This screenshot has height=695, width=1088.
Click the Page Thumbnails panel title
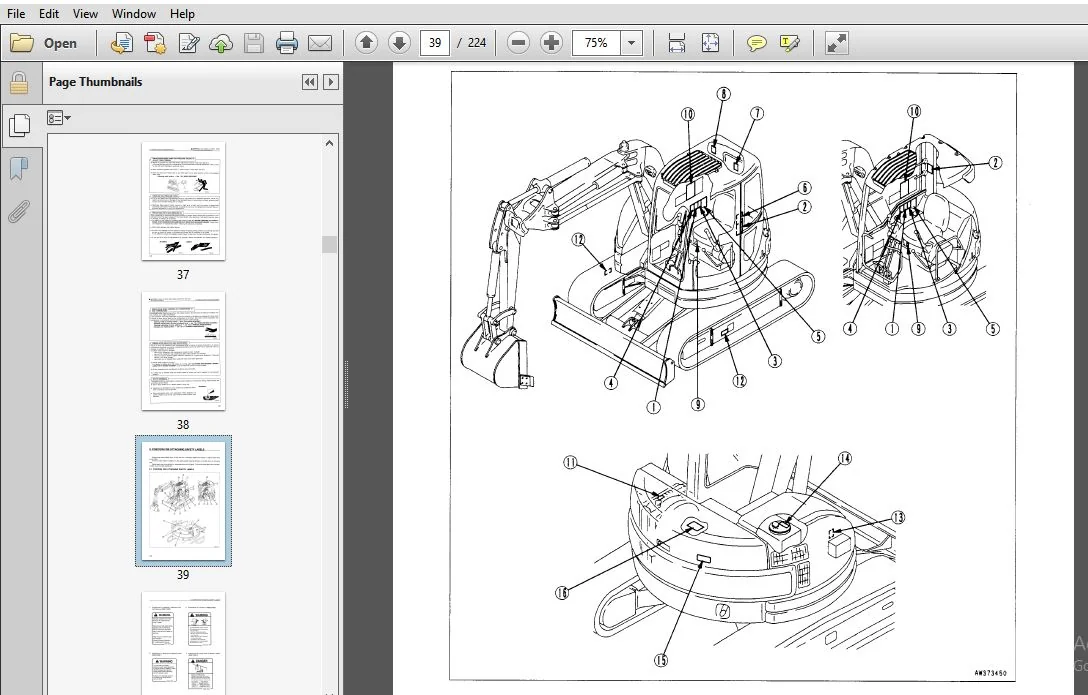tap(95, 82)
